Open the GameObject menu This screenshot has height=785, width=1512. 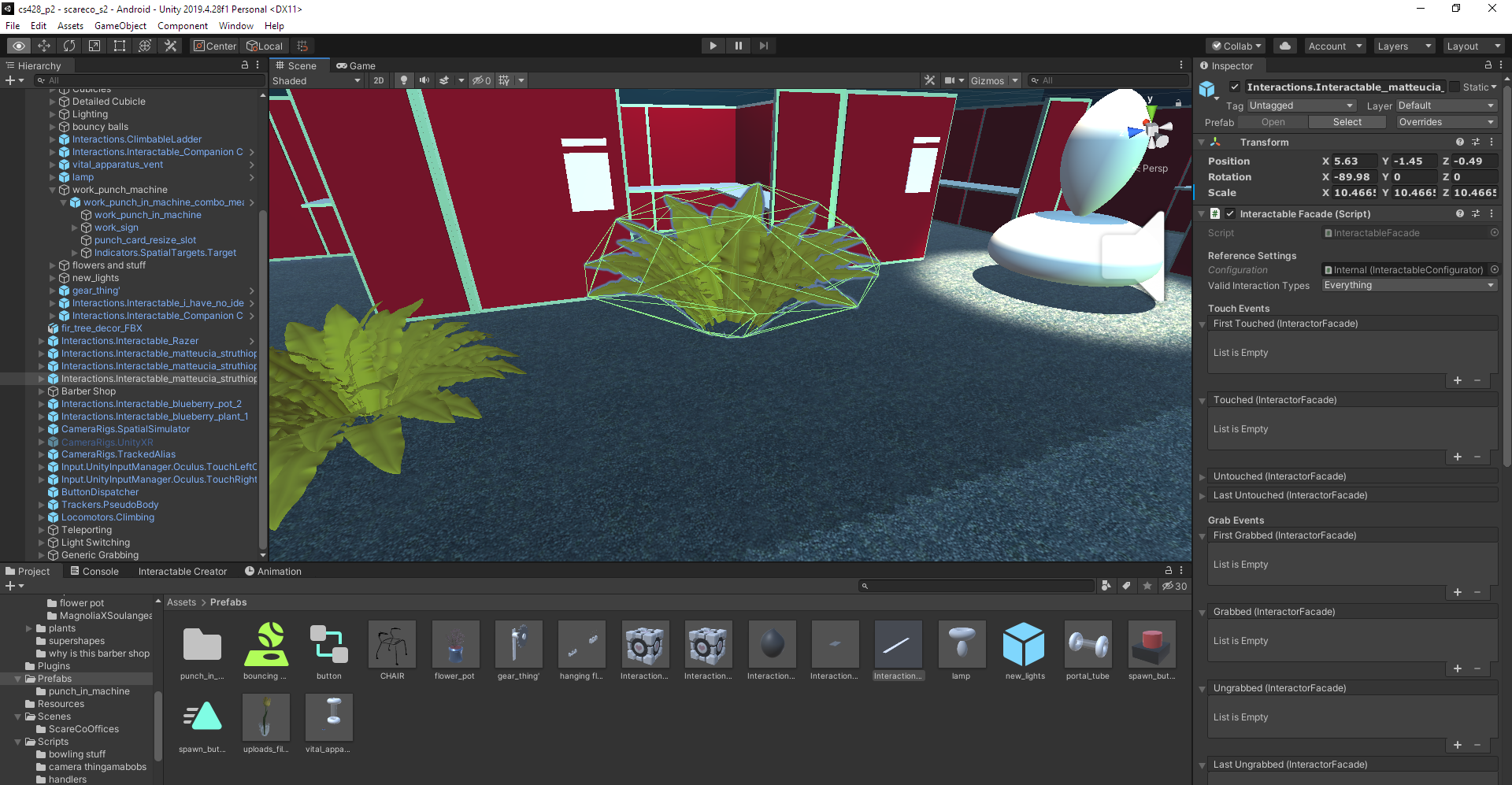[120, 26]
